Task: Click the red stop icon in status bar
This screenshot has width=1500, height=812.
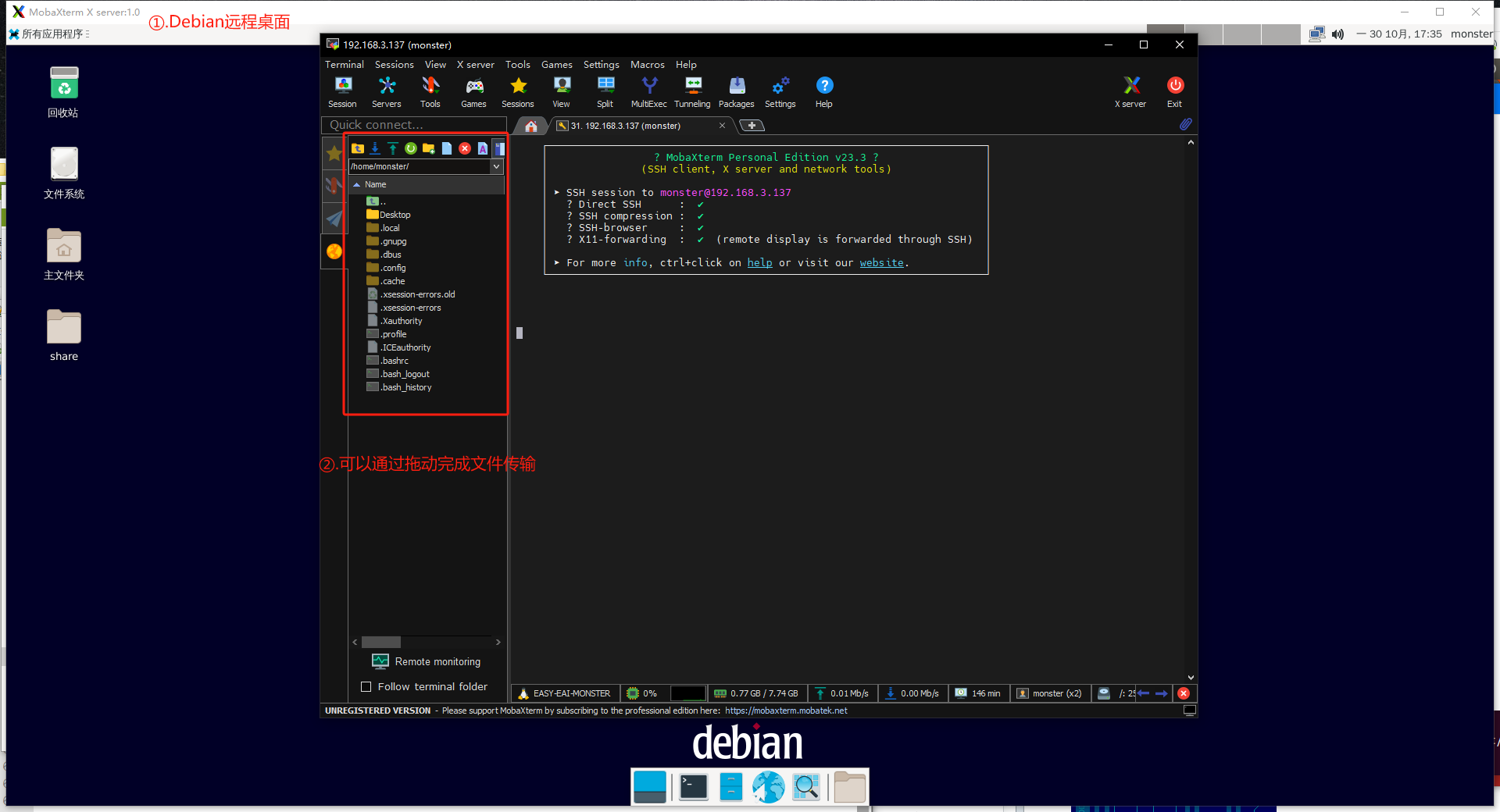Action: click(1184, 693)
